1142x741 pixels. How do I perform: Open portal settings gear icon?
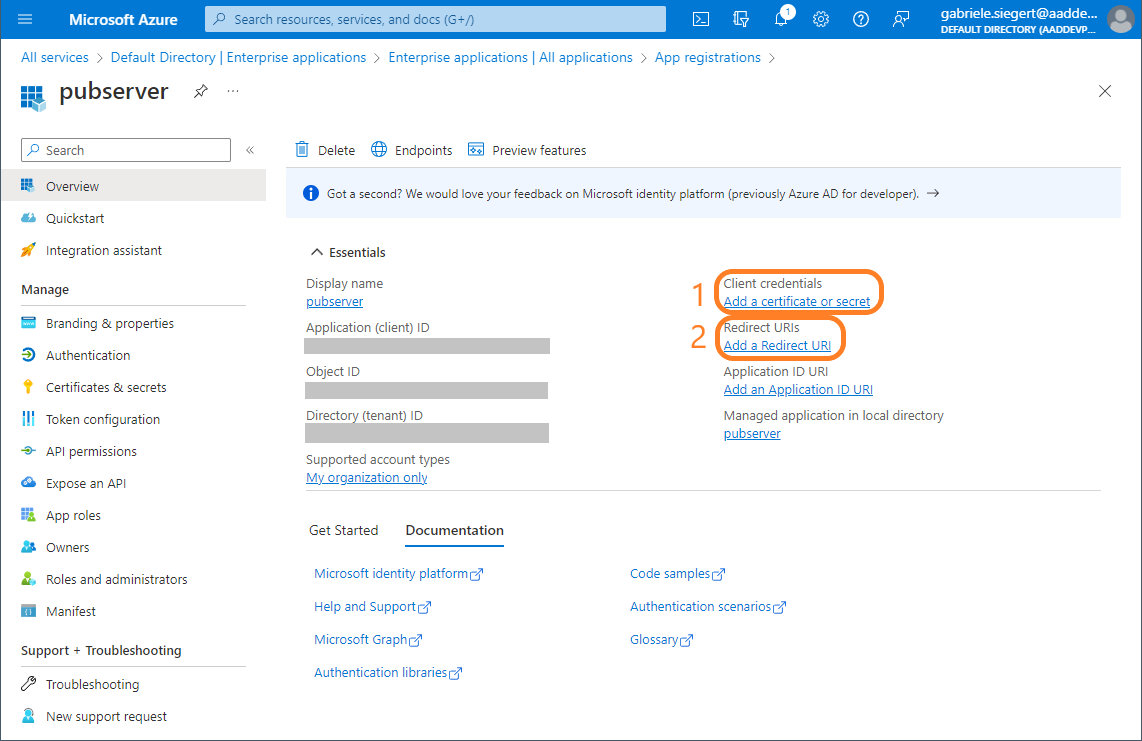tap(821, 19)
